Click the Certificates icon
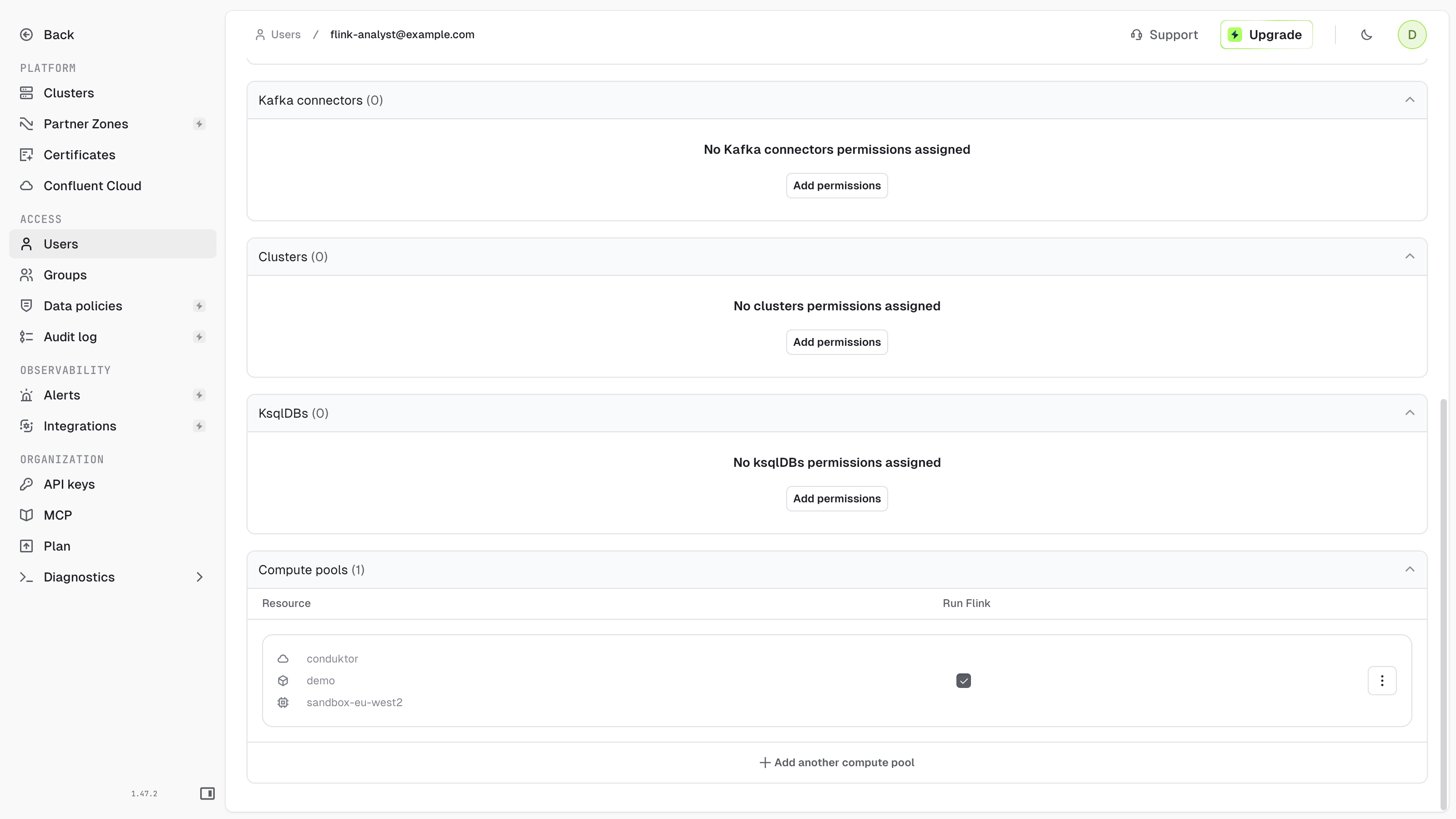The height and width of the screenshot is (819, 1456). (x=26, y=155)
